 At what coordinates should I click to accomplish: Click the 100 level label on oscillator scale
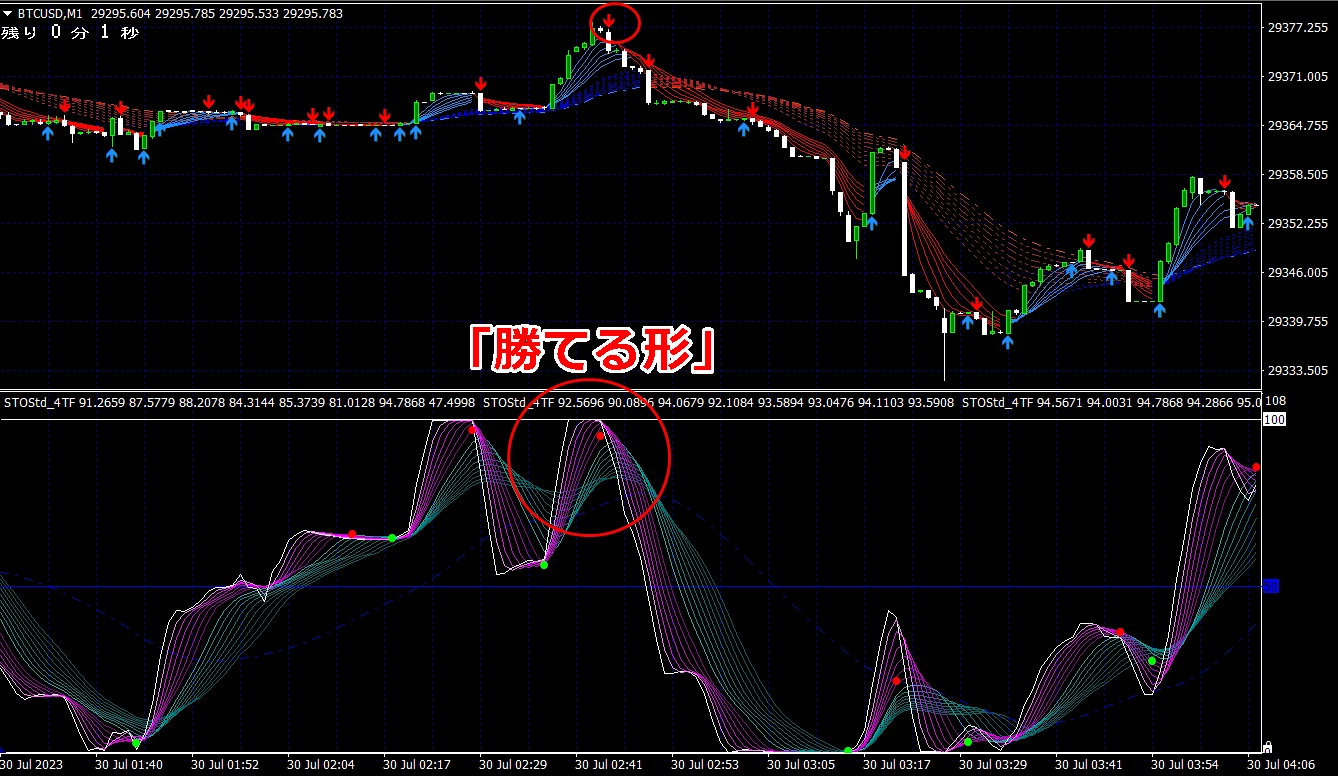pos(1274,420)
